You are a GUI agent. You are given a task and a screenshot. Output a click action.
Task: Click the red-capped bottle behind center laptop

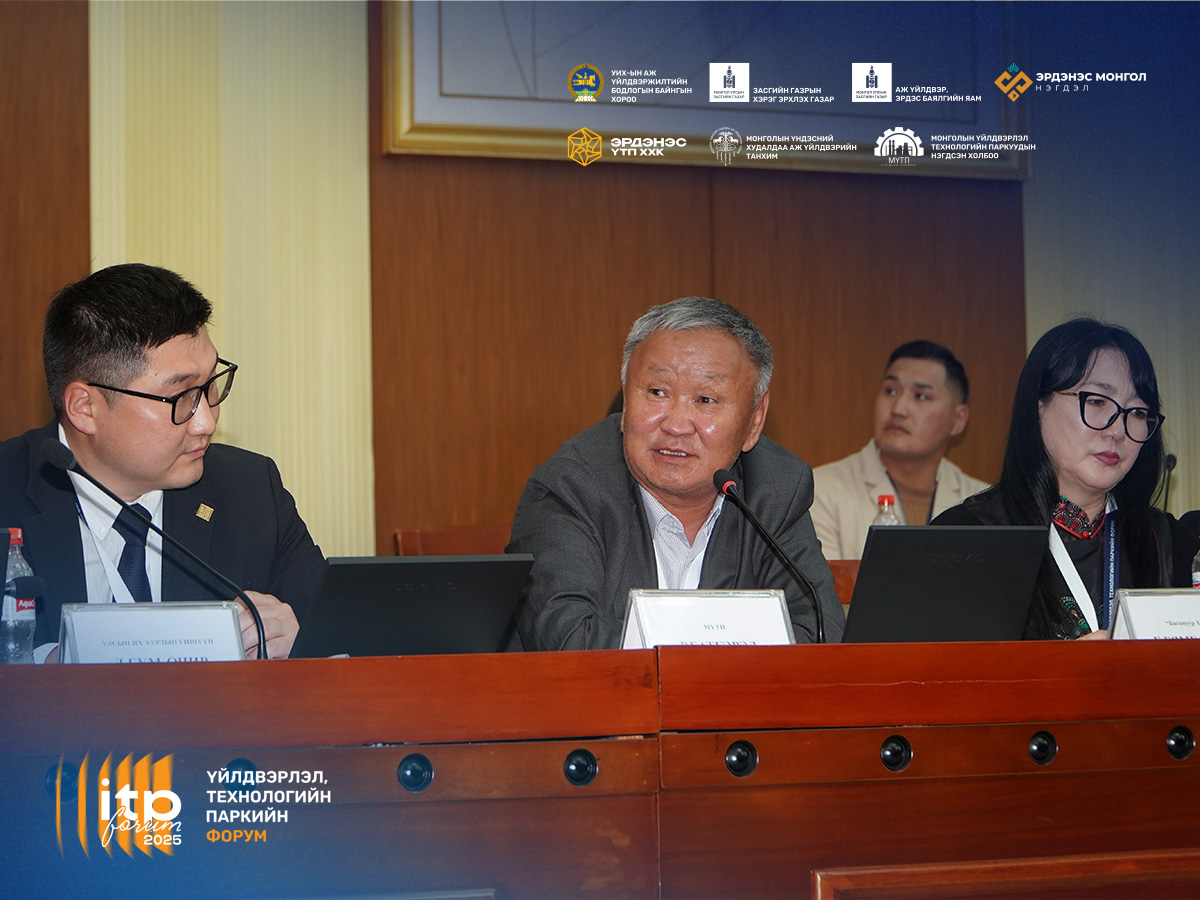pyautogui.click(x=884, y=511)
